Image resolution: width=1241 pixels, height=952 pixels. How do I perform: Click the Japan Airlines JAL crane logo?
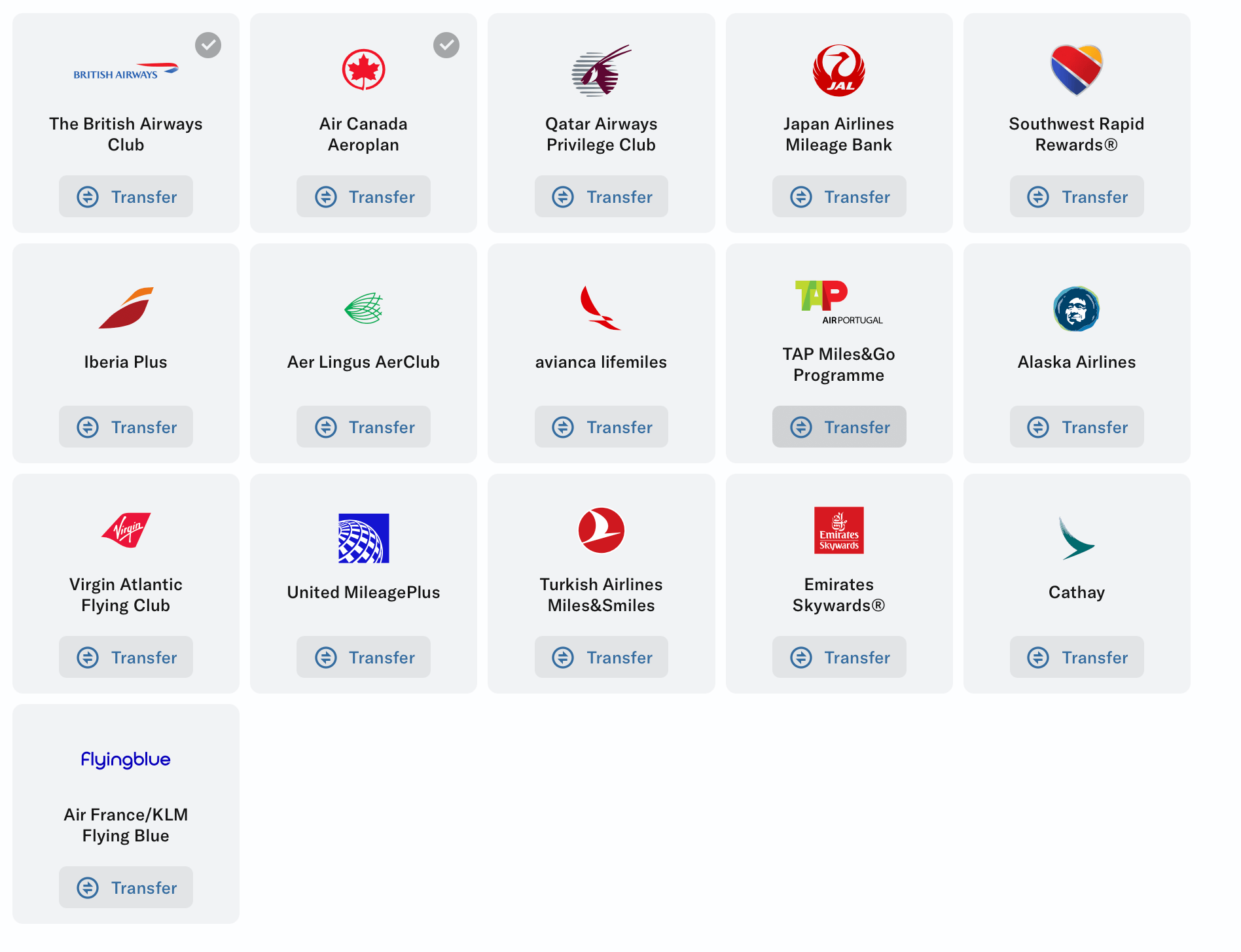838,71
